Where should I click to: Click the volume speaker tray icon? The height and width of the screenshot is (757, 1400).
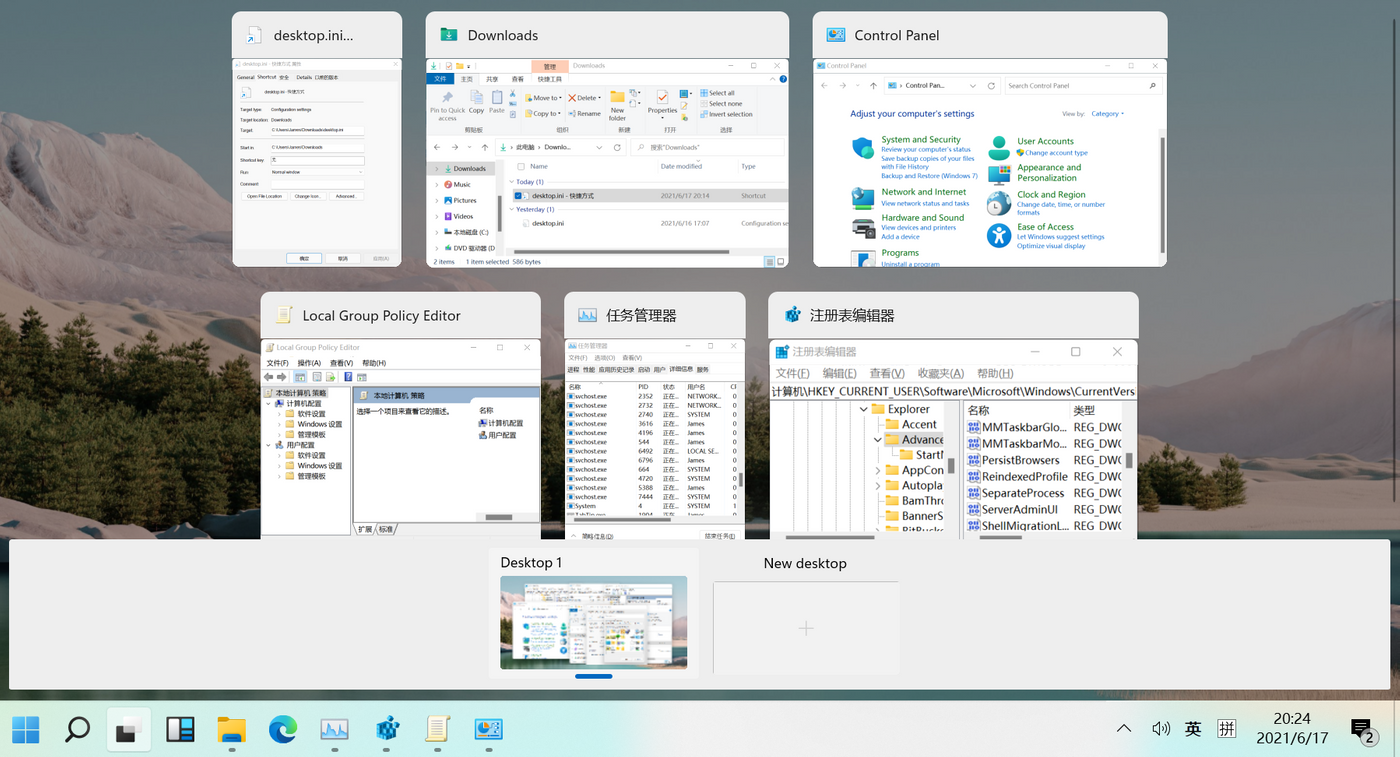(1160, 729)
